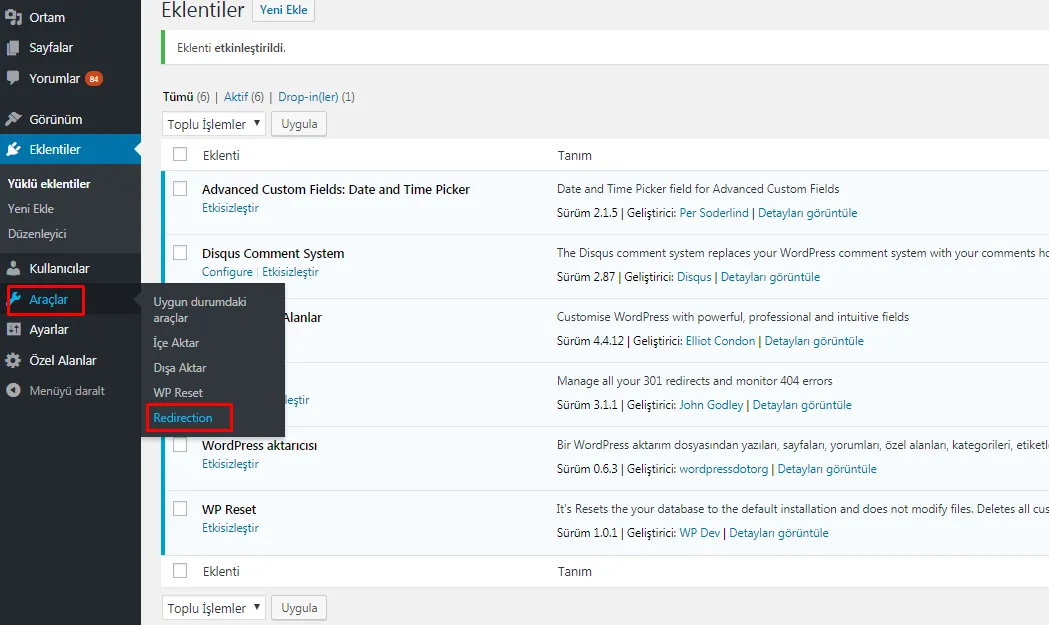Click Etkisizleştir under WP Reset
The height and width of the screenshot is (625, 1049).
[230, 528]
